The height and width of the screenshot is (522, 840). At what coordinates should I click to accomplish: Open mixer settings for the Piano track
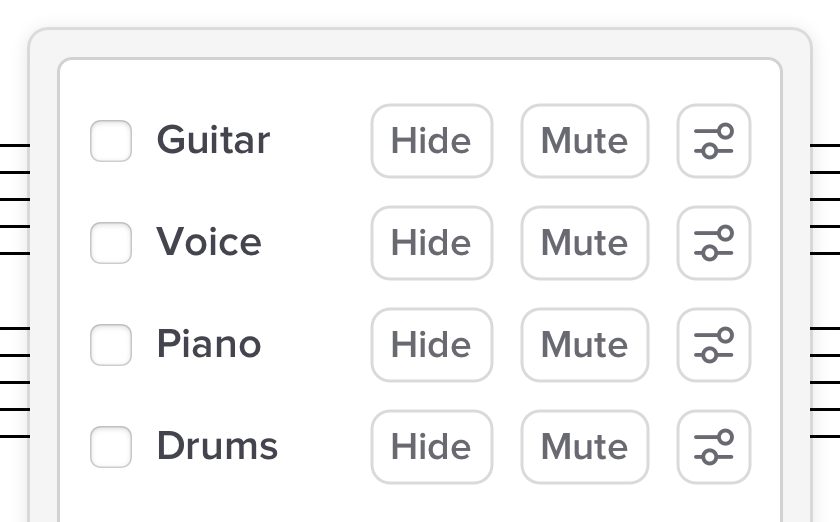click(x=714, y=345)
